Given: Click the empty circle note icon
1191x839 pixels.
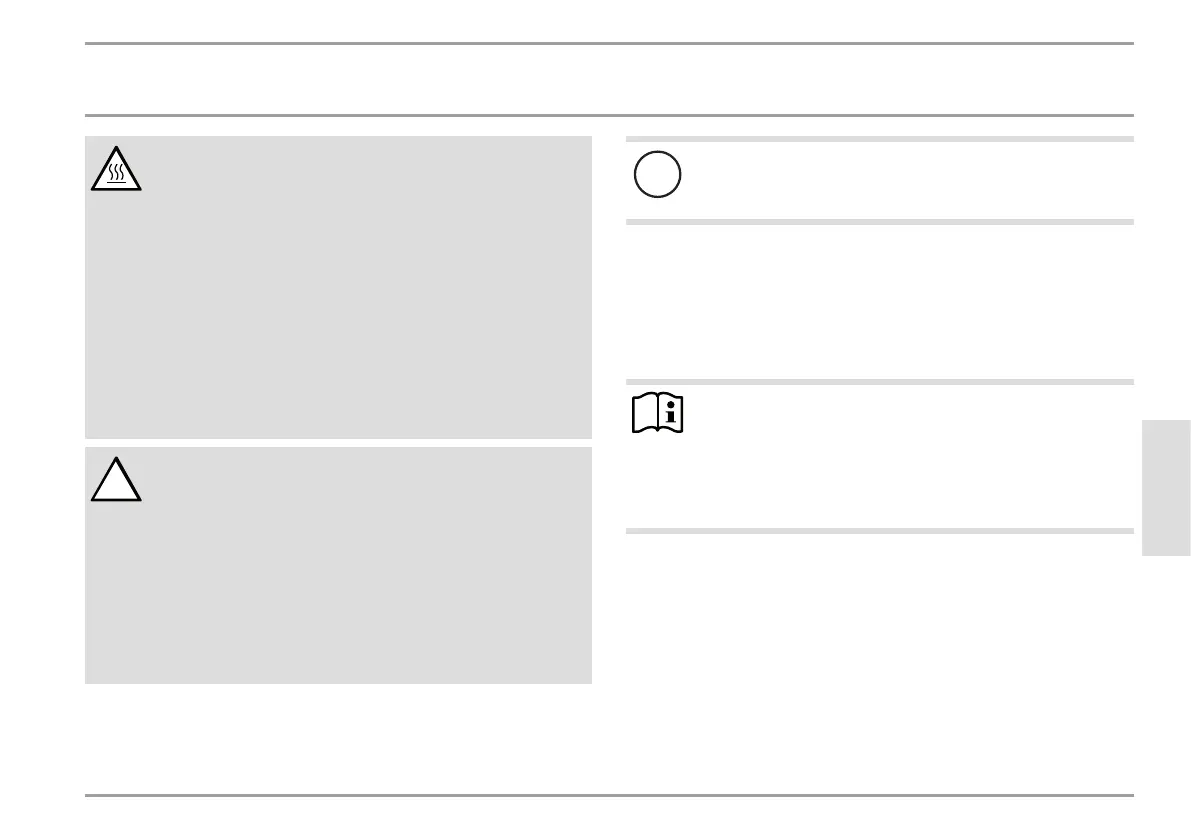Looking at the screenshot, I should click(658, 175).
